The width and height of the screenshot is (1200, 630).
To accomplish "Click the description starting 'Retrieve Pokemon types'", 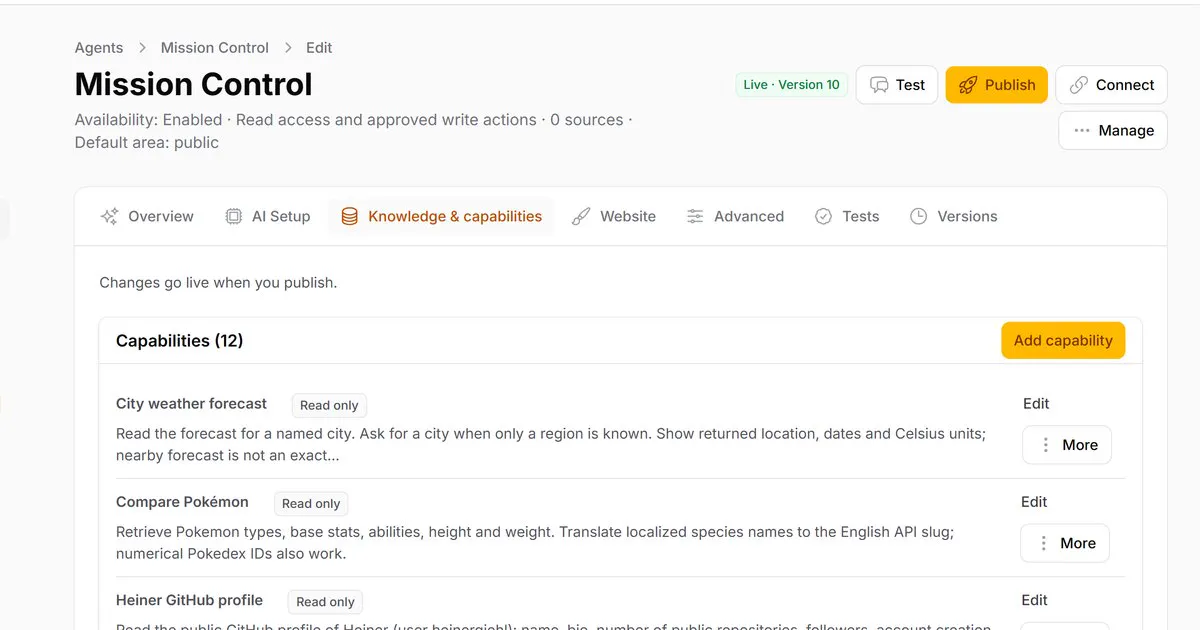I will 535,543.
